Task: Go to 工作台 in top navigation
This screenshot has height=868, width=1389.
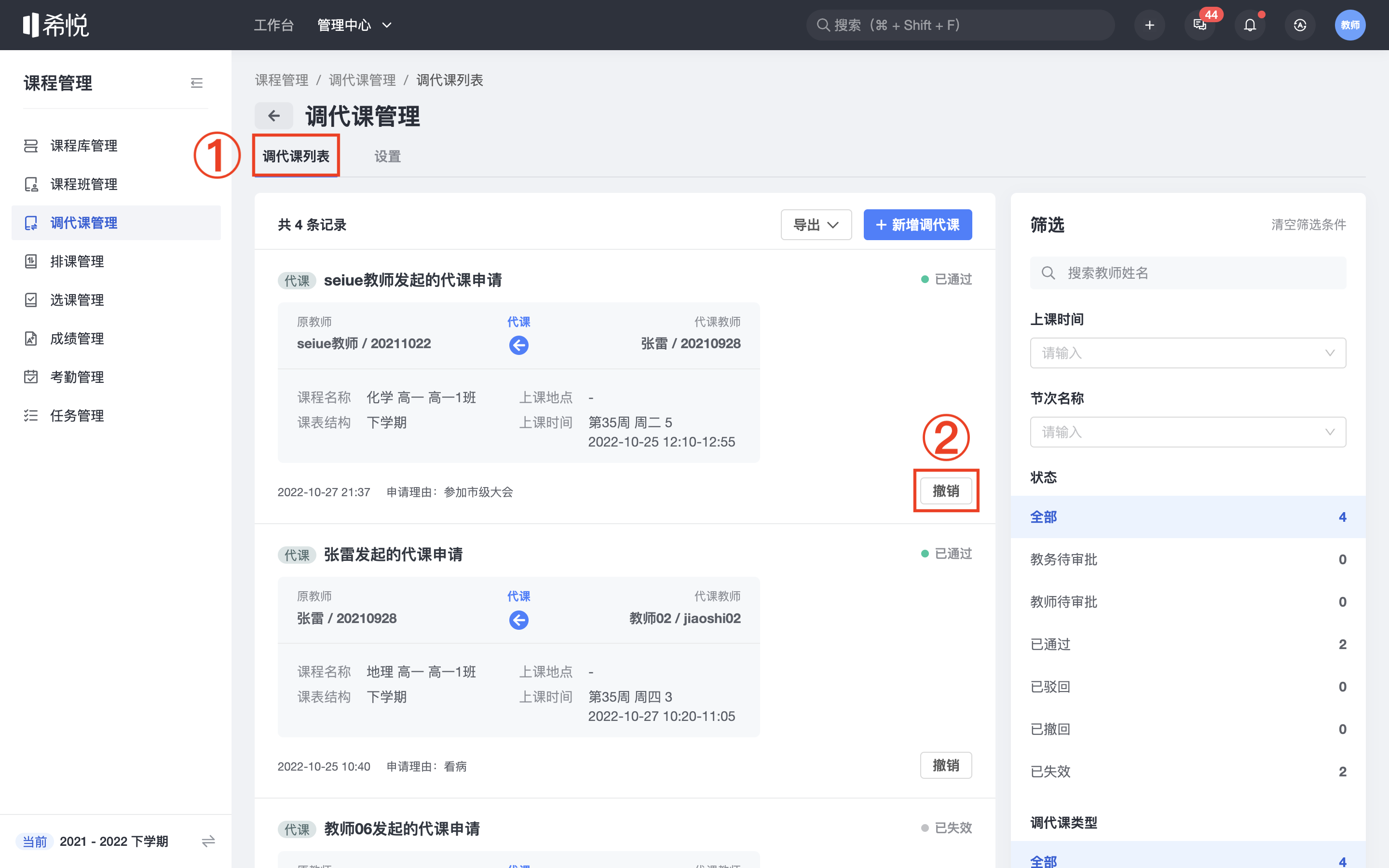Action: [x=274, y=25]
